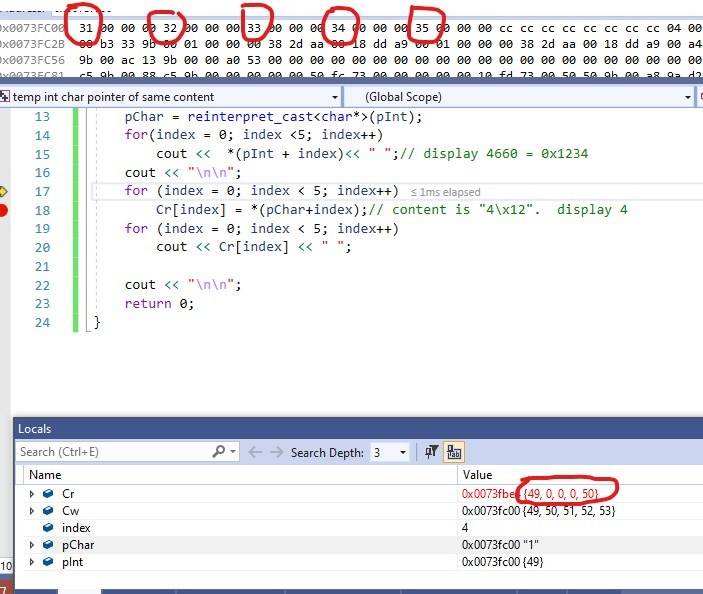Image resolution: width=703 pixels, height=594 pixels.
Task: Click the Cw variable cube icon
Action: pos(48,511)
